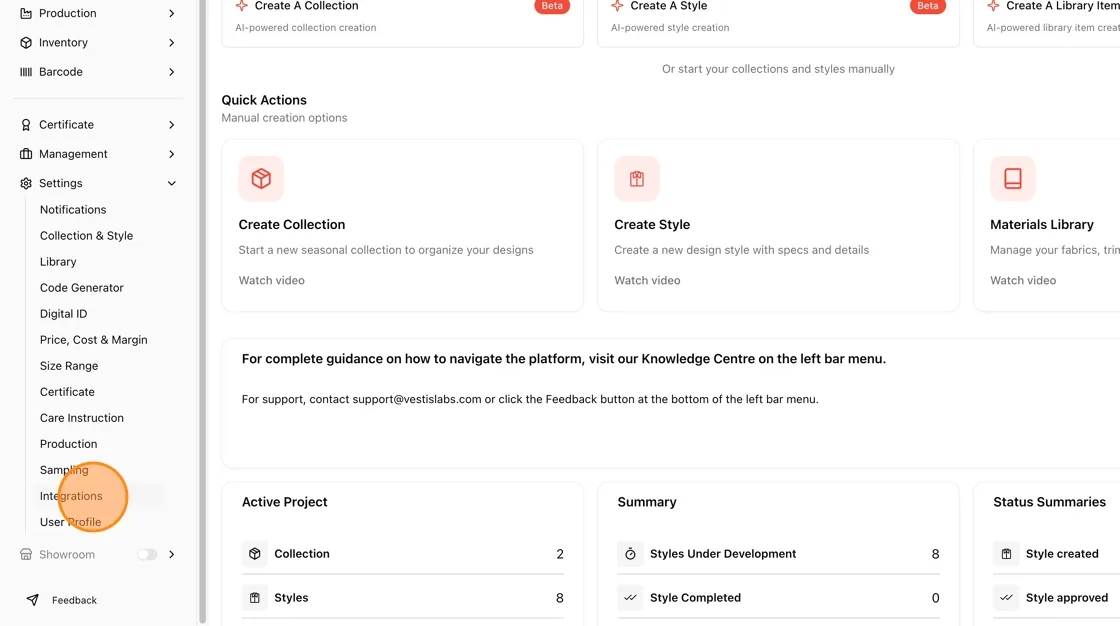The image size is (1120, 626).
Task: Click the sparkle icon beside Create A Style
Action: pos(617,6)
